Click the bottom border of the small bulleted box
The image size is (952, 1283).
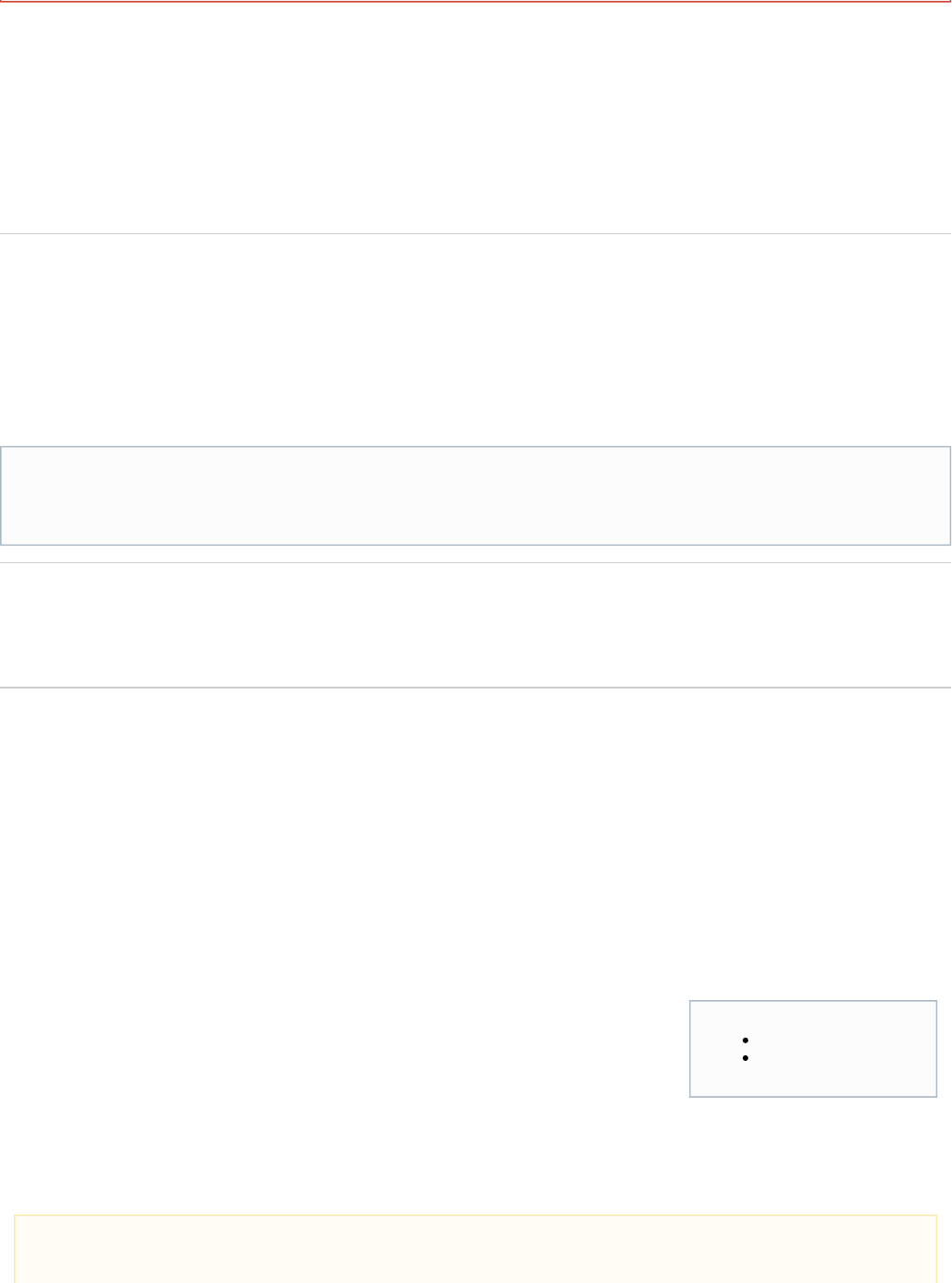click(x=813, y=1096)
